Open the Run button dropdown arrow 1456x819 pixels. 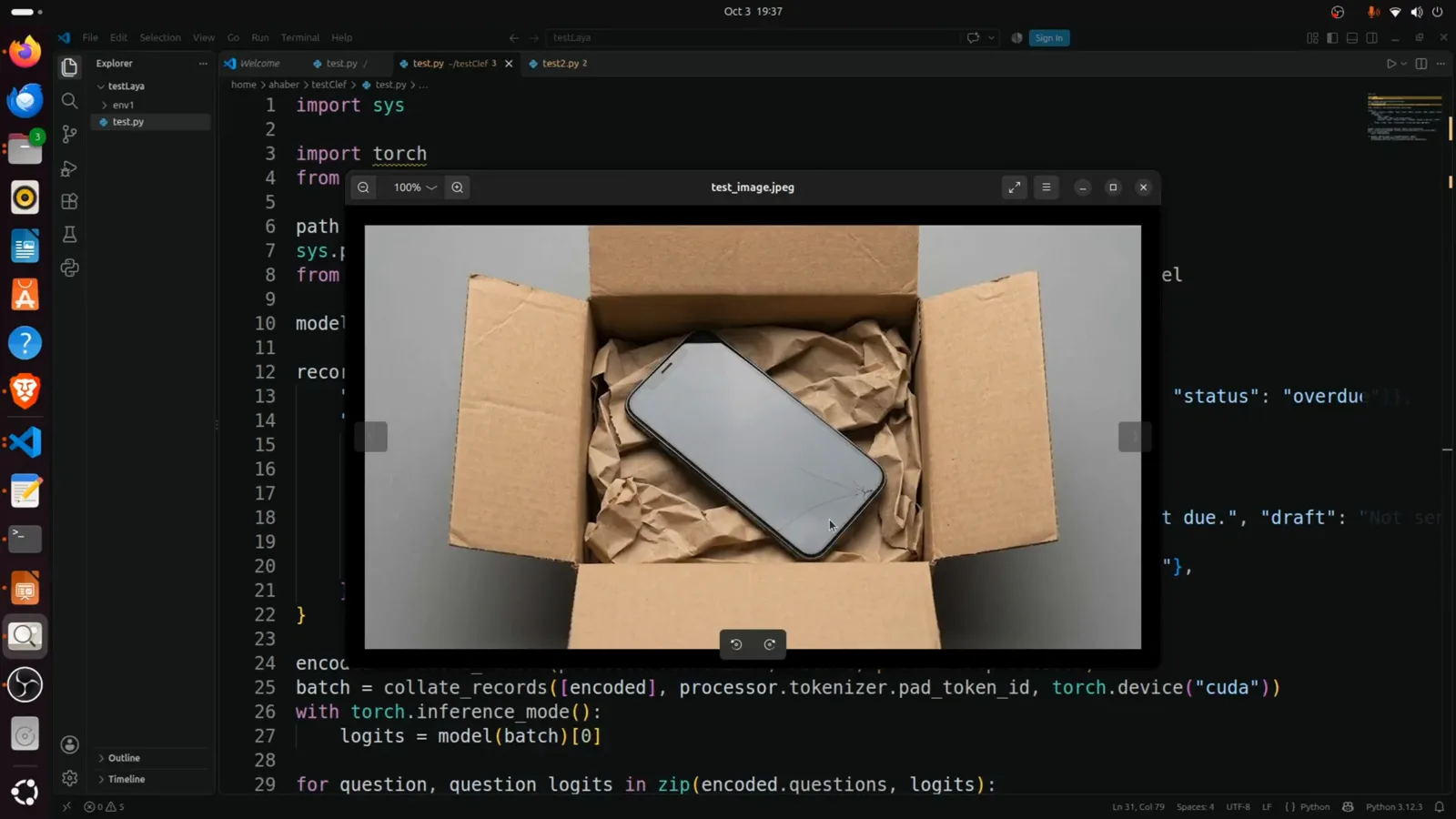click(x=1404, y=64)
